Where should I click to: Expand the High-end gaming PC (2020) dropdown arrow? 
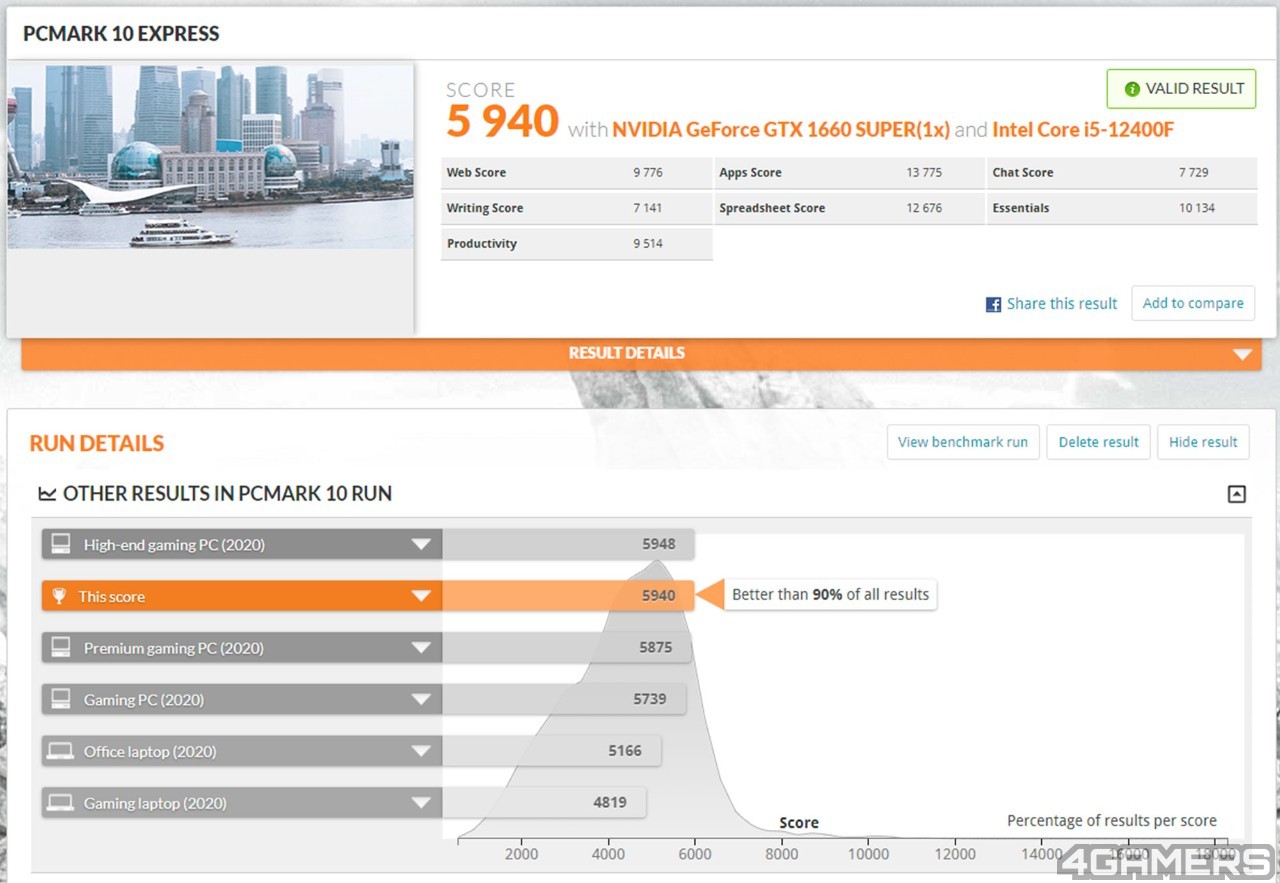pyautogui.click(x=421, y=545)
